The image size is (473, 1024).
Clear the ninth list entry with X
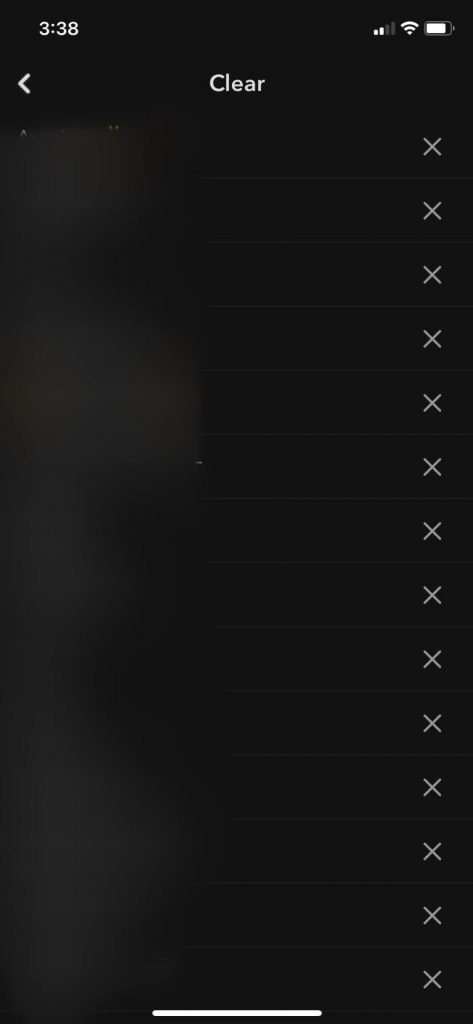[432, 660]
